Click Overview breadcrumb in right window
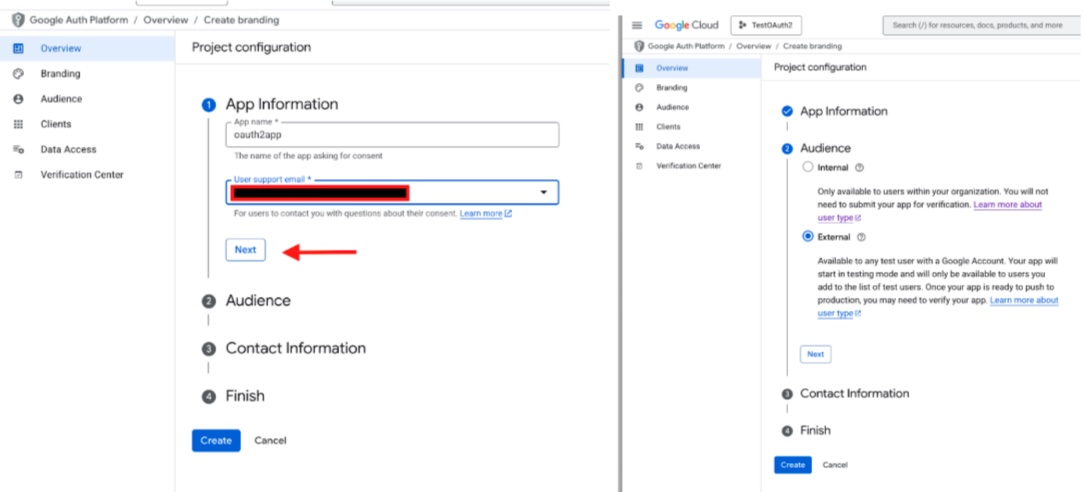Viewport: 1085px width, 492px height. pyautogui.click(x=754, y=46)
